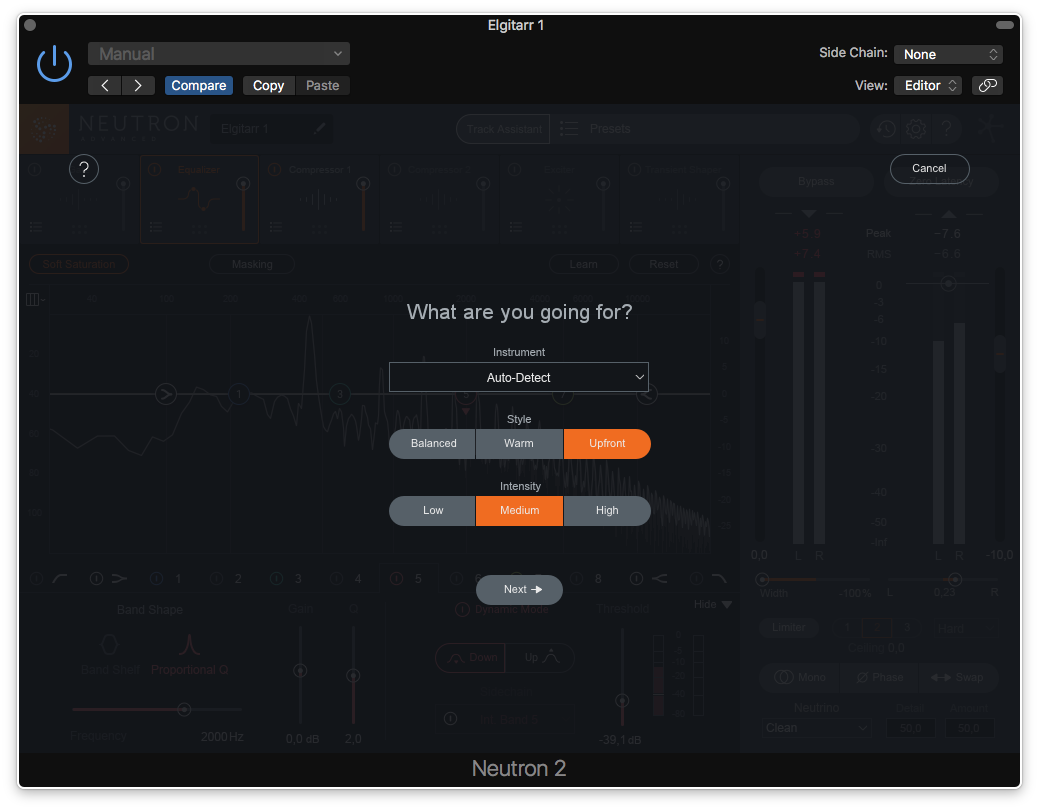Open the help question mark in overlay
This screenshot has width=1039, height=810.
pos(83,170)
